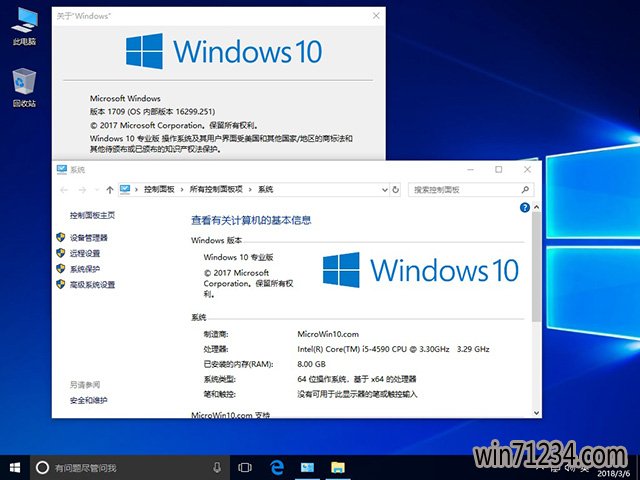The image size is (640, 480).
Task: Open 系统保护 link
Action: click(84, 269)
